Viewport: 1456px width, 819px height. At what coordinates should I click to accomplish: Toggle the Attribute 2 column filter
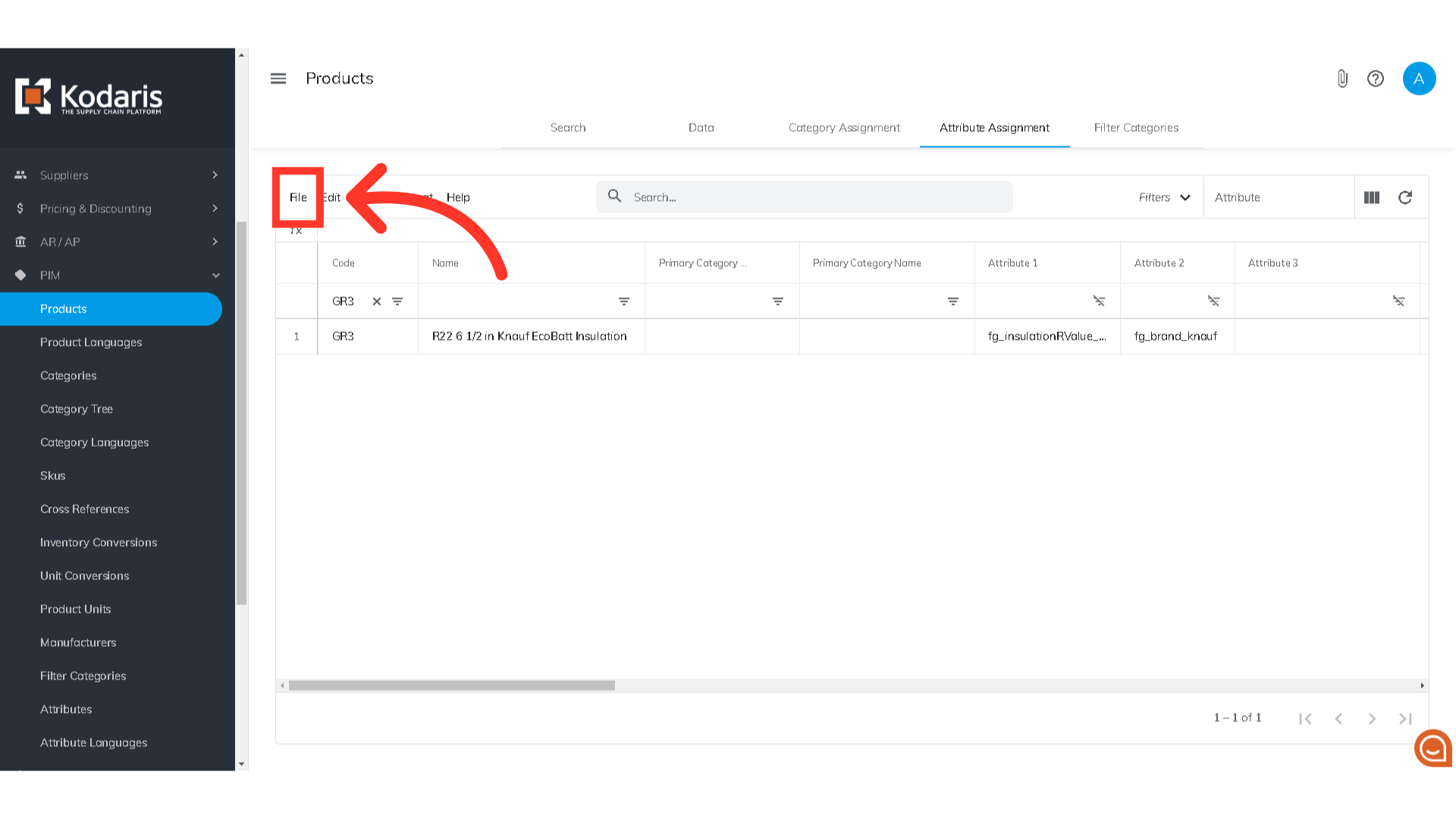click(1213, 302)
